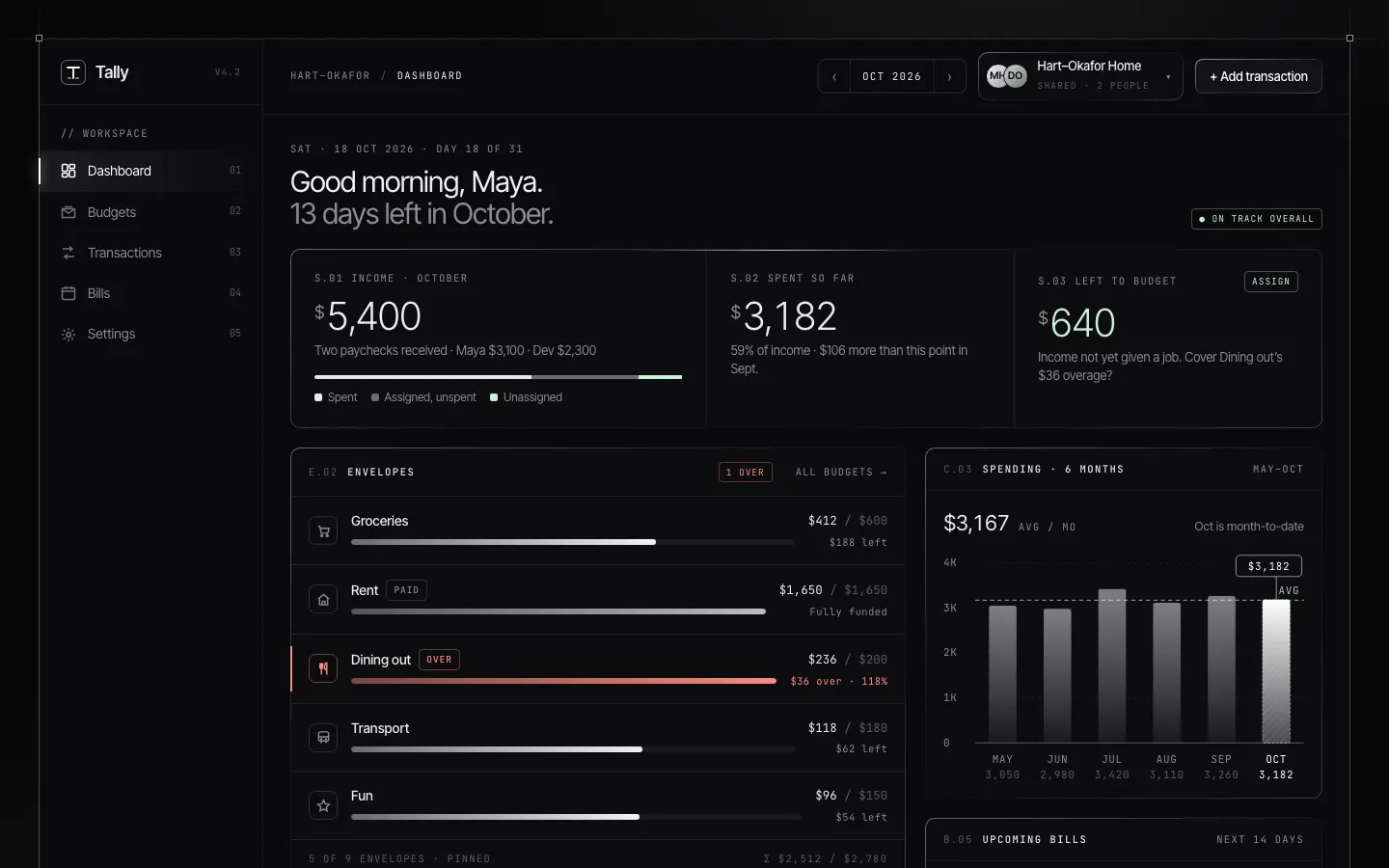Image resolution: width=1389 pixels, height=868 pixels.
Task: Click the OVER tag beside Dining out
Action: (x=439, y=660)
